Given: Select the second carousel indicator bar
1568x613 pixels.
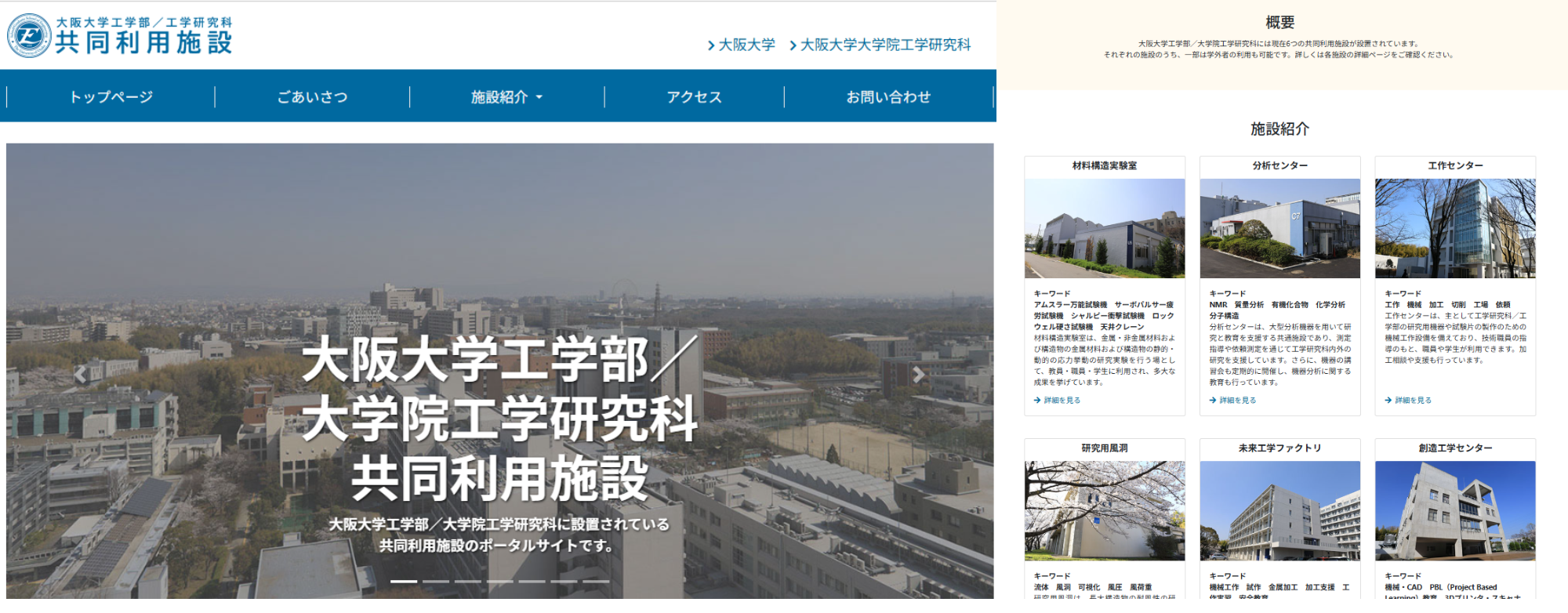Looking at the screenshot, I should pyautogui.click(x=436, y=581).
